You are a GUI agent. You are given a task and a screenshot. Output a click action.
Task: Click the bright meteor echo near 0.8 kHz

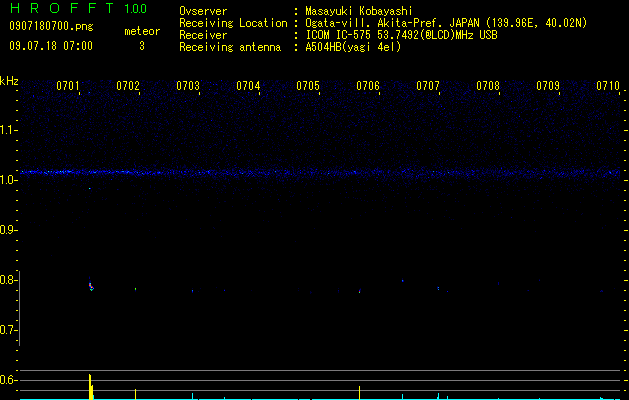tap(91, 286)
